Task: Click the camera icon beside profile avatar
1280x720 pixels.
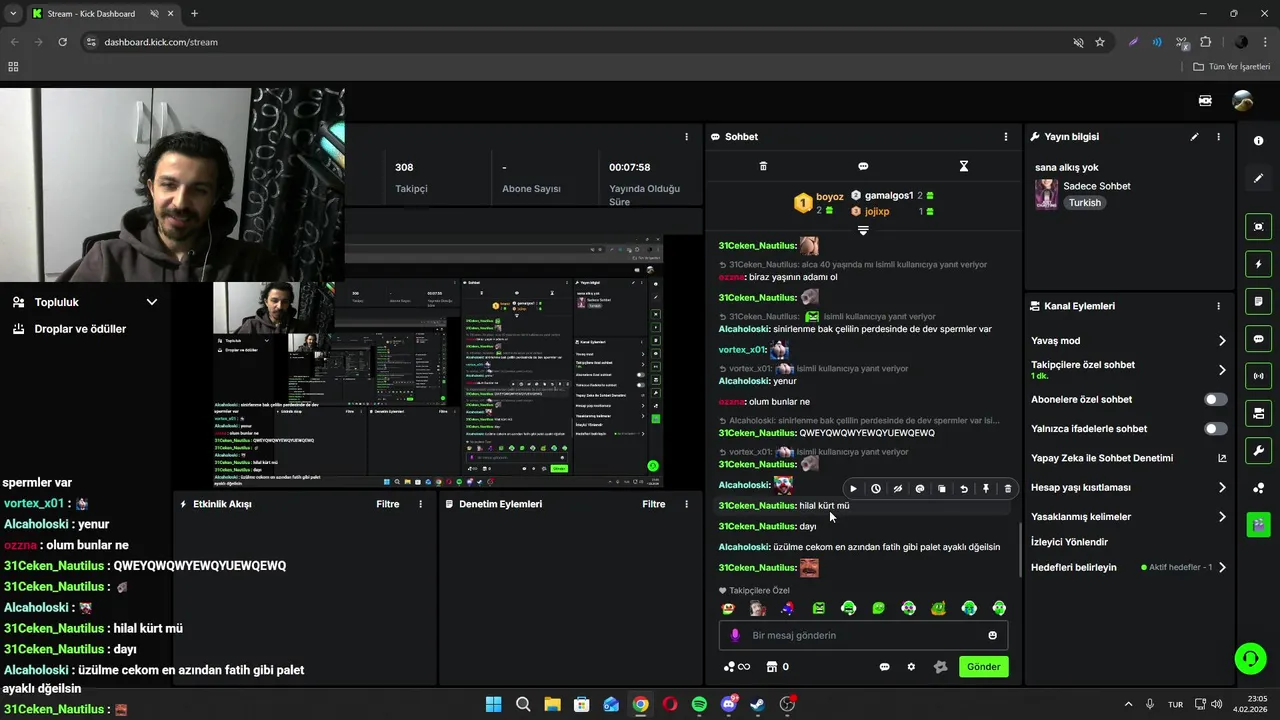Action: click(1205, 100)
